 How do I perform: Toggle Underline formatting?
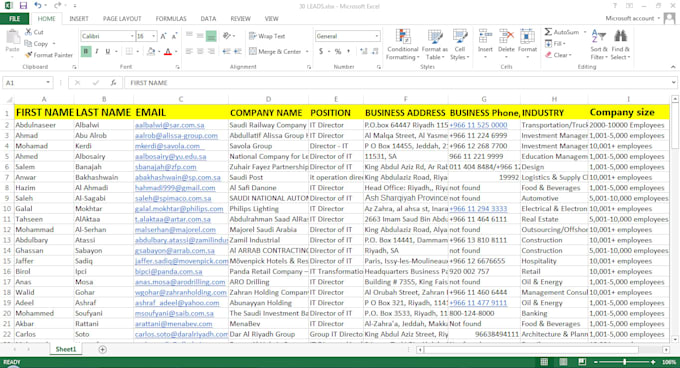[x=108, y=52]
